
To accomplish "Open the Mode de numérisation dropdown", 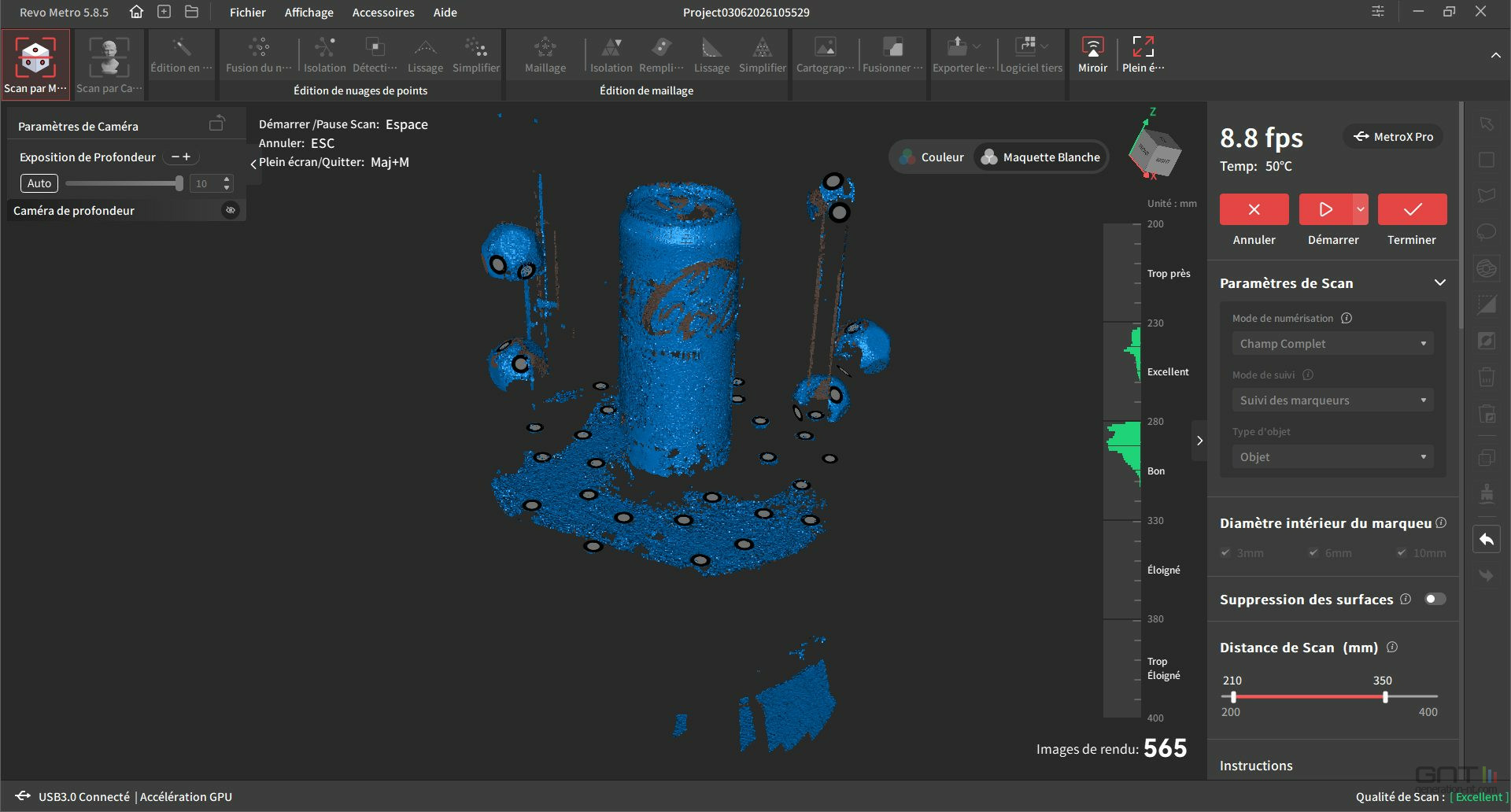I will coord(1332,344).
